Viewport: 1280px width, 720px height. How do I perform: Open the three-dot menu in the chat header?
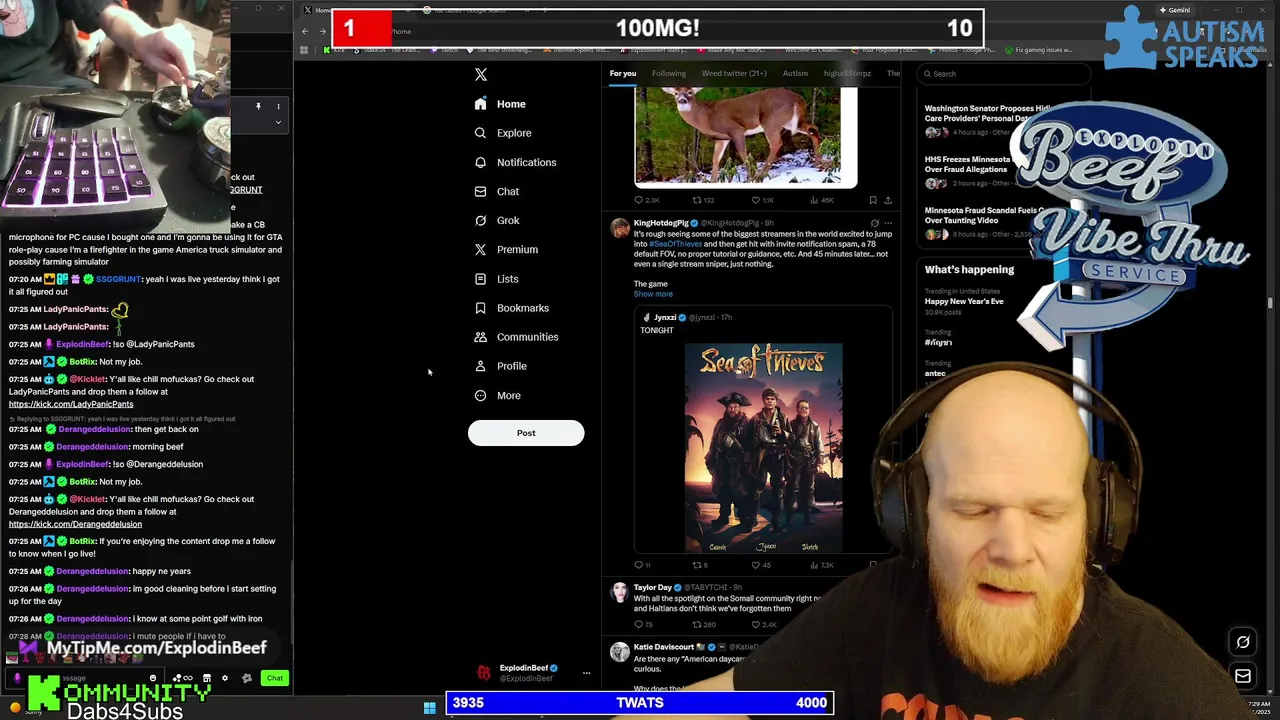[x=279, y=106]
